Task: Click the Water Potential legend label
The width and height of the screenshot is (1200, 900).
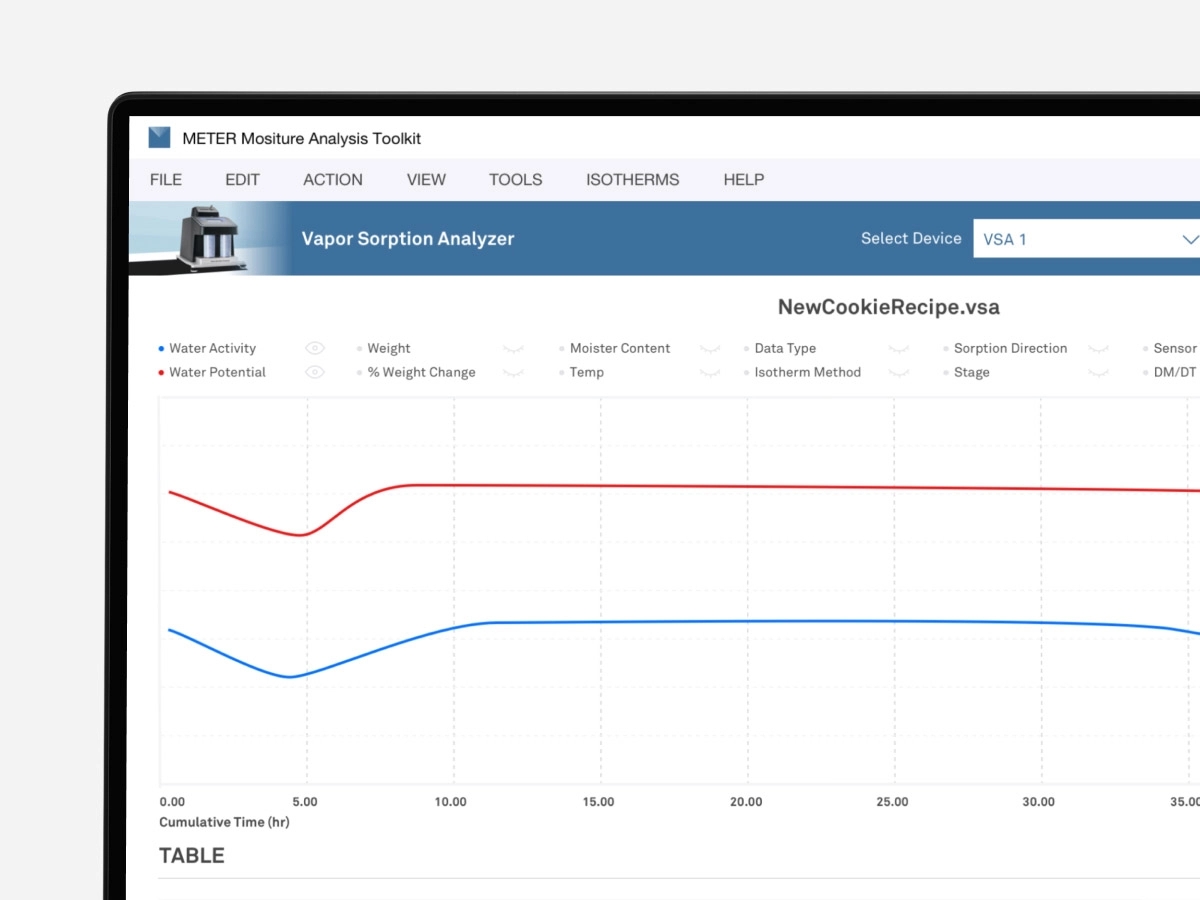Action: tap(217, 372)
